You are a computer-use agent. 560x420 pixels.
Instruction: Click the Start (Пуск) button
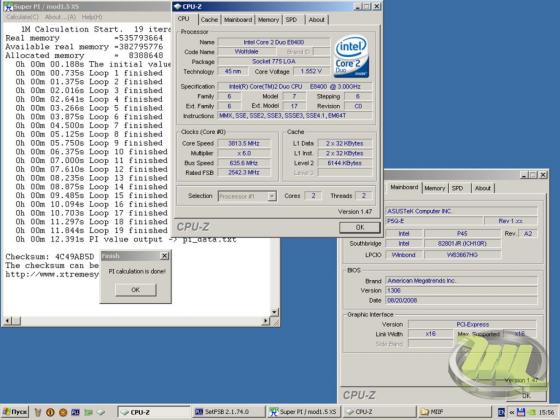click(15, 412)
